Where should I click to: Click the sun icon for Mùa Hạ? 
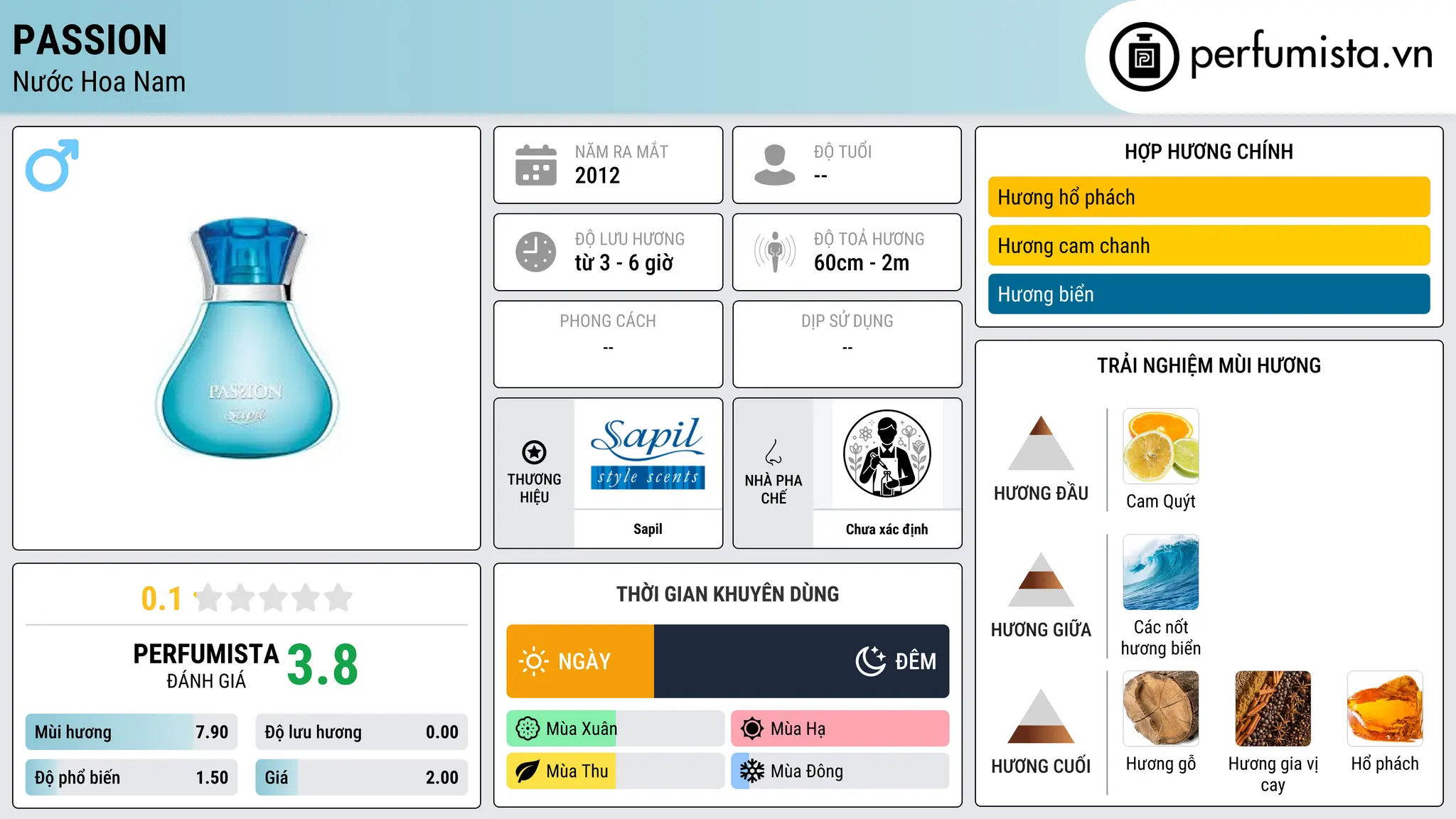[x=752, y=729]
